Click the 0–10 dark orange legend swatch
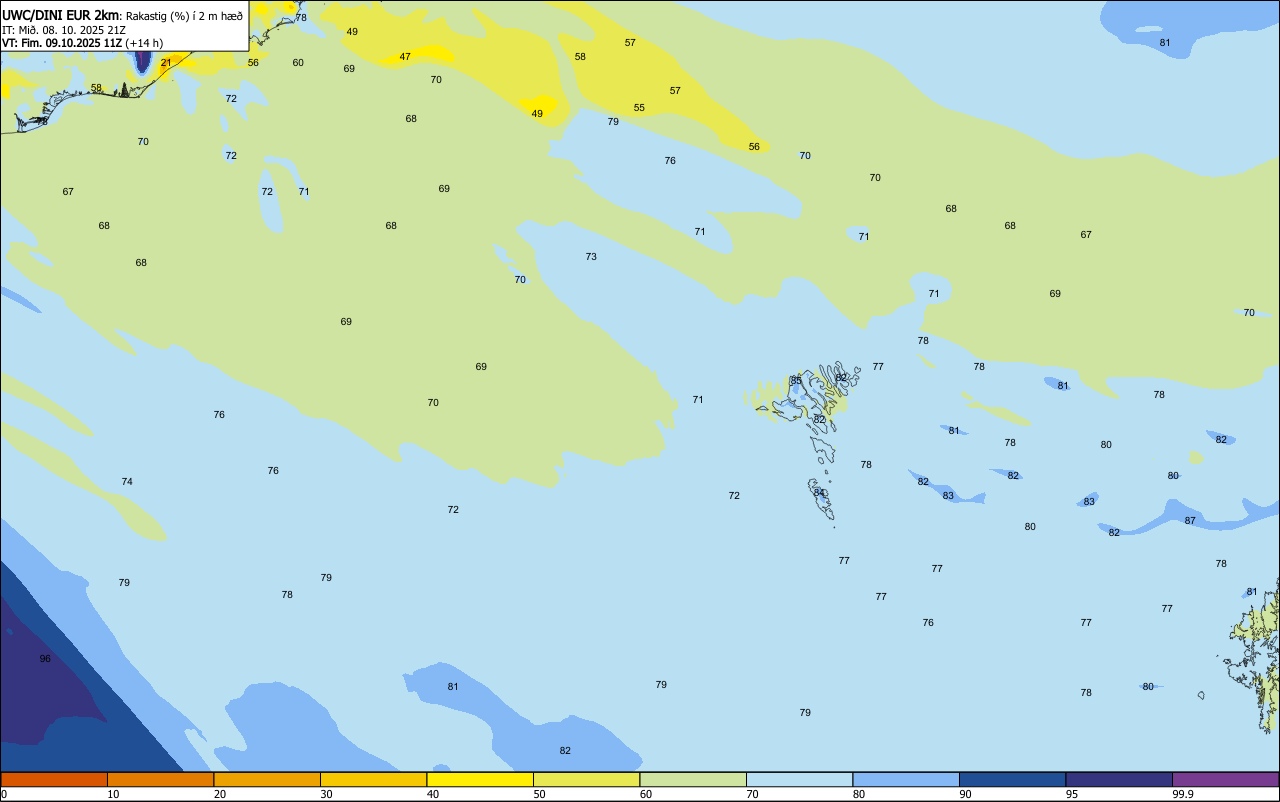The width and height of the screenshot is (1280, 802). (54, 779)
